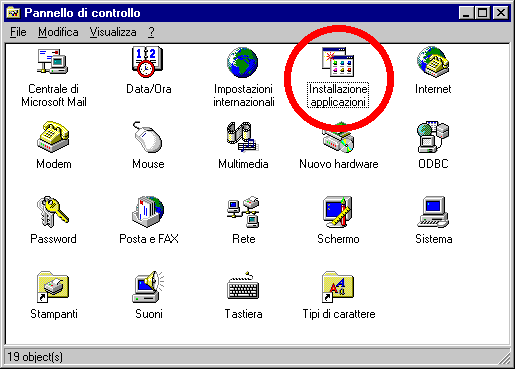Click the 'Impostazioni internazionali' label text
The image size is (515, 369).
(x=244, y=95)
